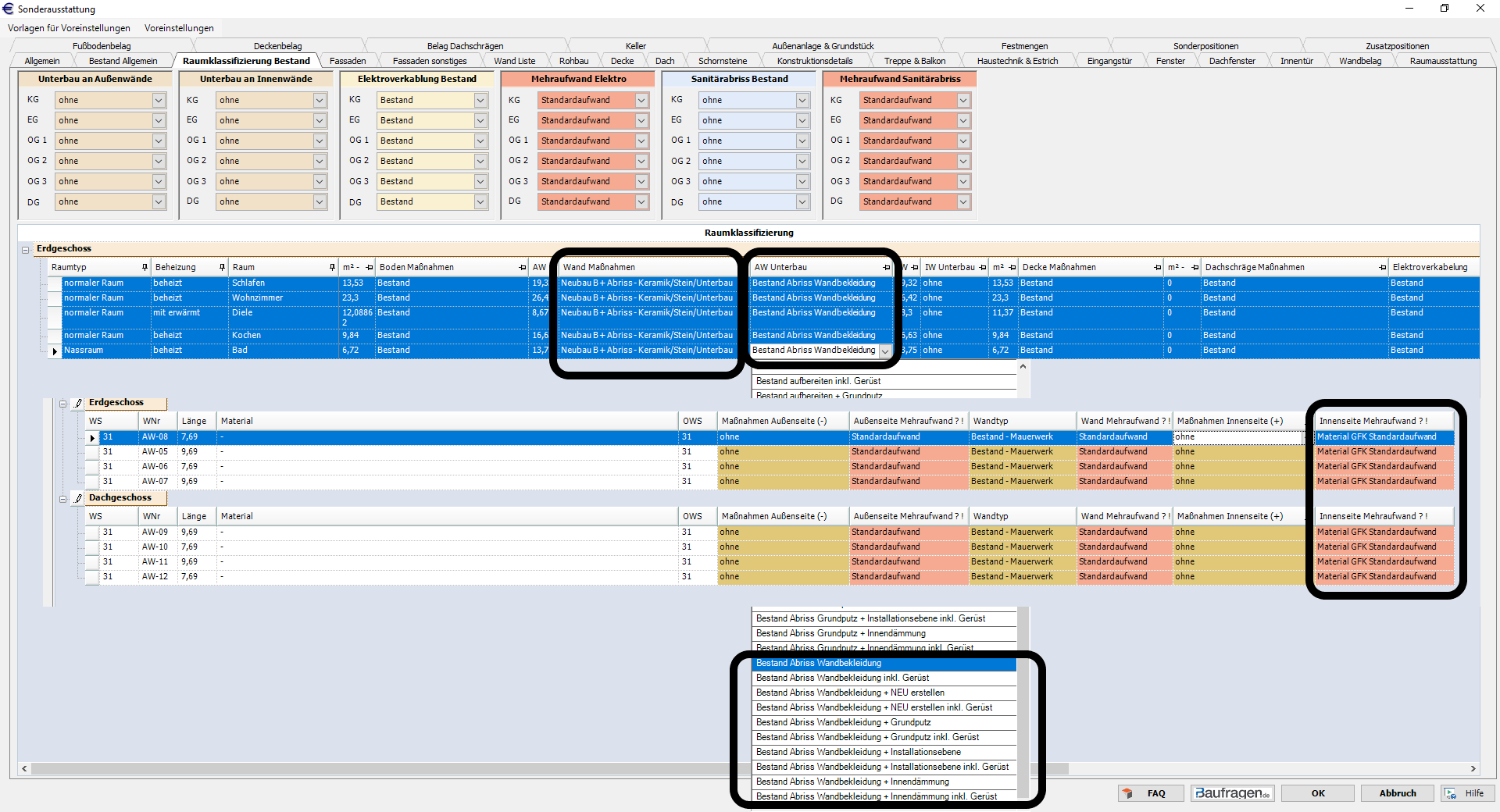Open KG dropdown under Unterbau an Außenwände
Image resolution: width=1500 pixels, height=812 pixels.
pyautogui.click(x=159, y=101)
